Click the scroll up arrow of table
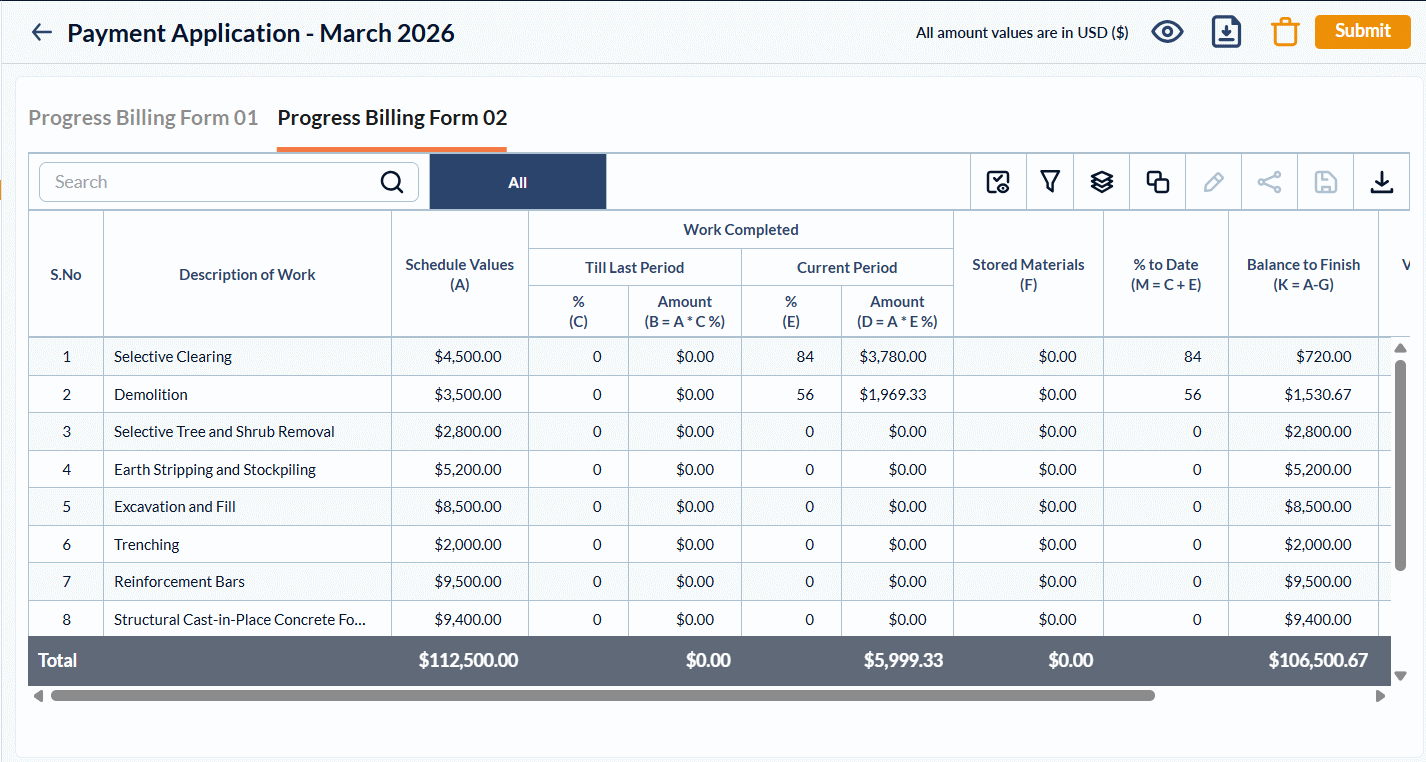 [x=1400, y=348]
